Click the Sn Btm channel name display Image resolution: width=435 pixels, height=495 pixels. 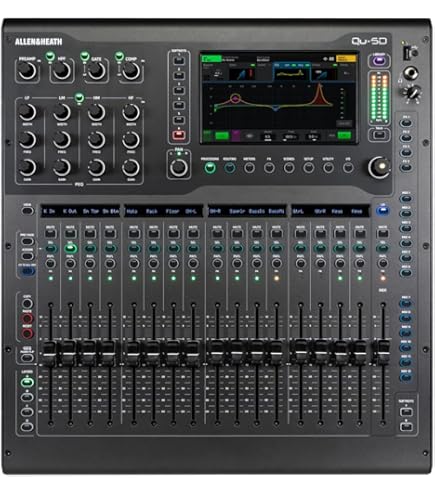tap(110, 211)
